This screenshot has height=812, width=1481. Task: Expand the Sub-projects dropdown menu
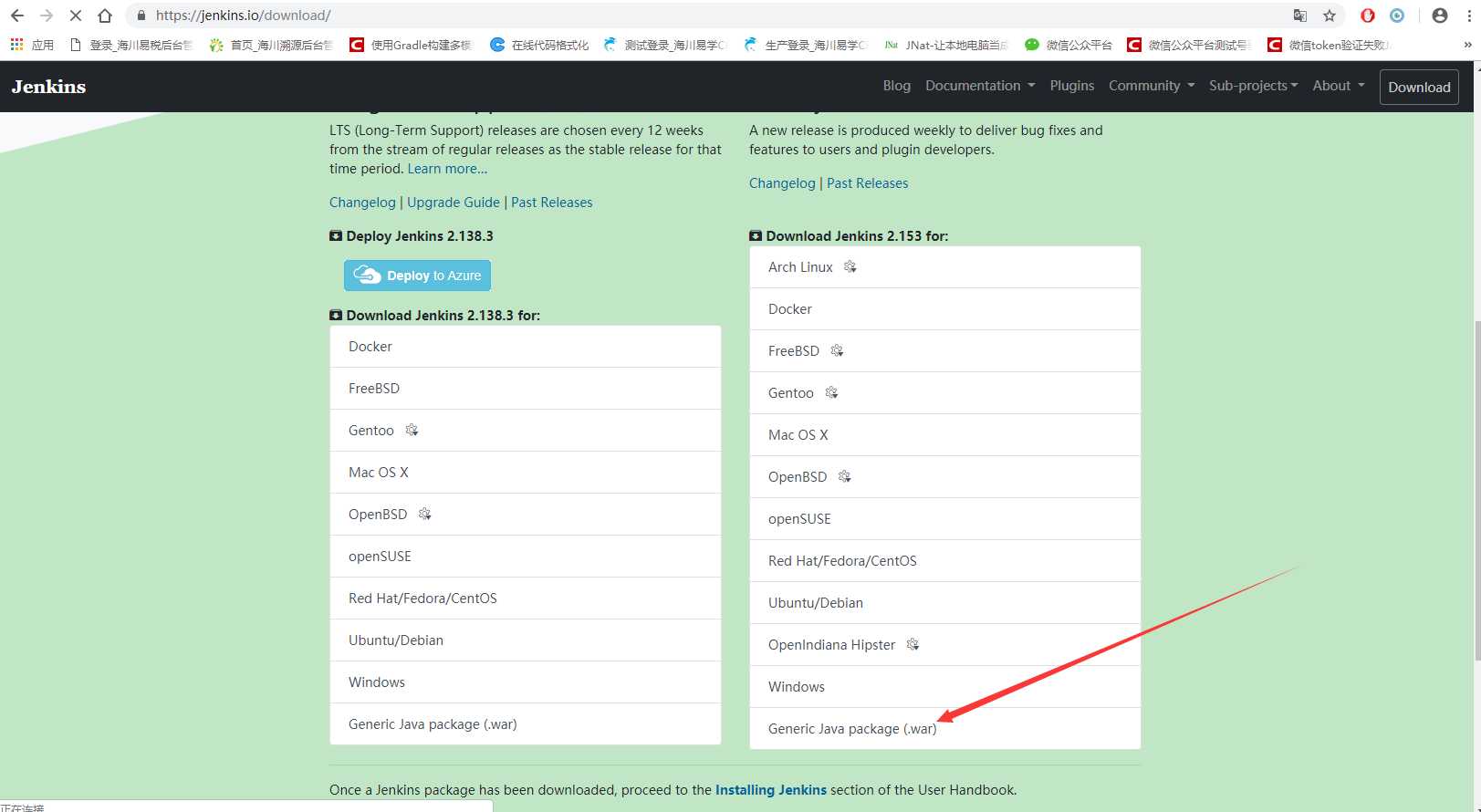coord(1254,86)
